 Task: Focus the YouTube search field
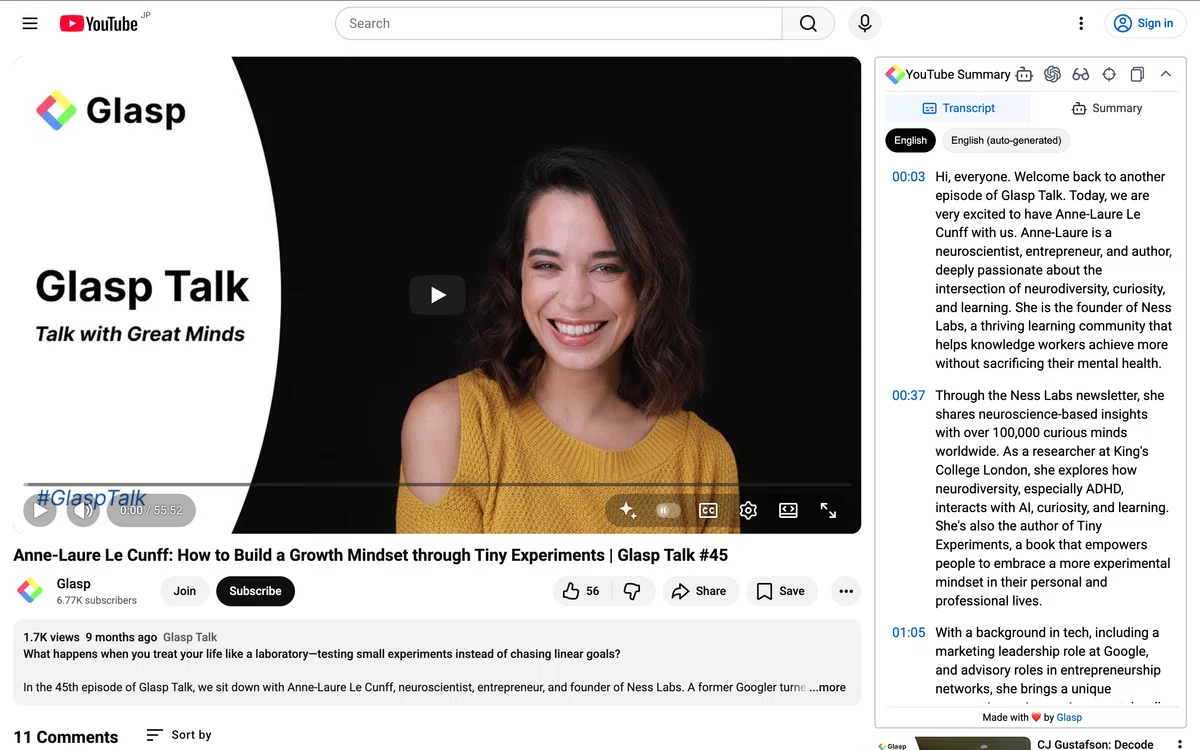click(x=558, y=23)
